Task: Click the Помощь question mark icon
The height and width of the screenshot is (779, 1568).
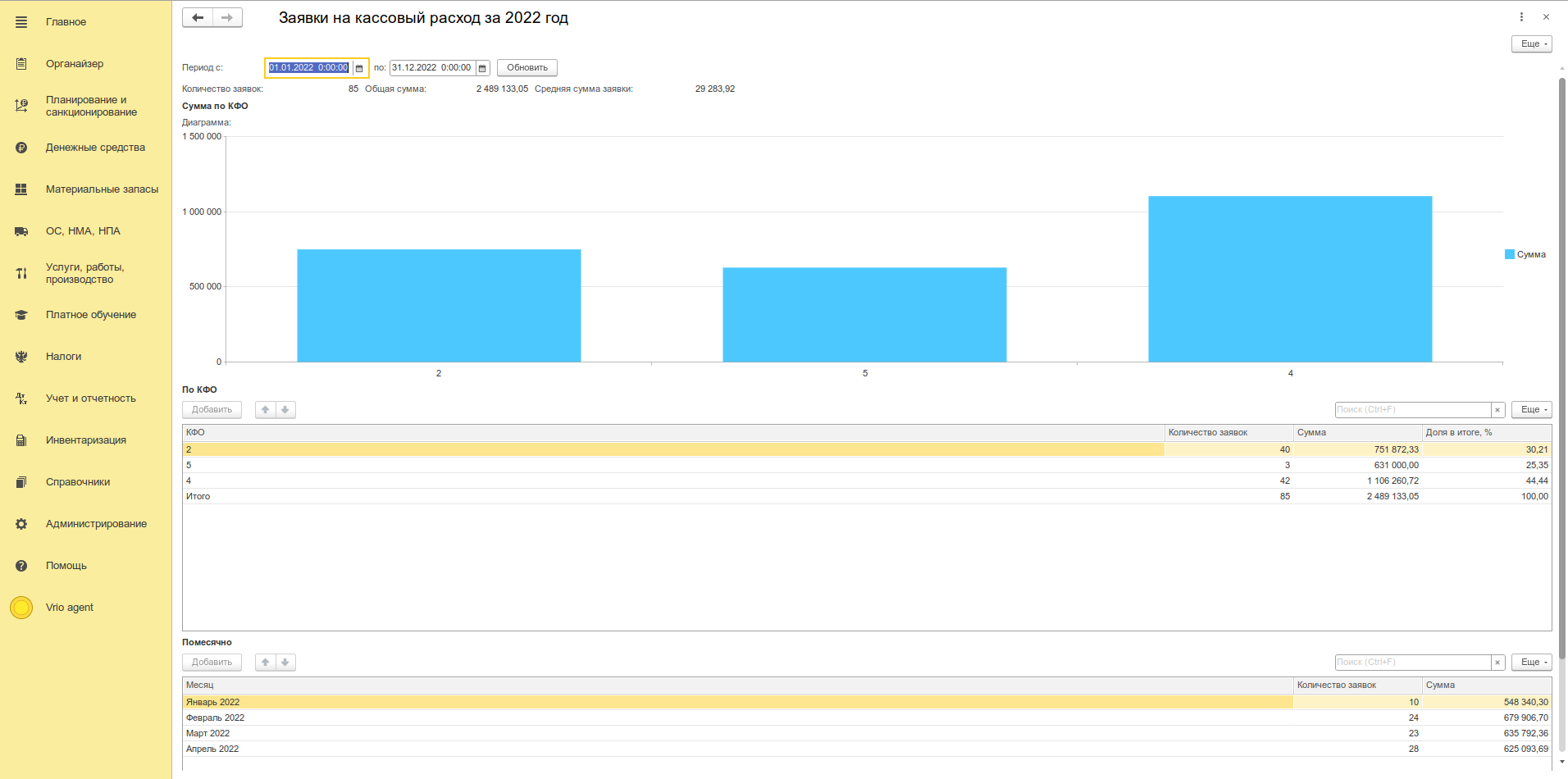Action: point(21,566)
